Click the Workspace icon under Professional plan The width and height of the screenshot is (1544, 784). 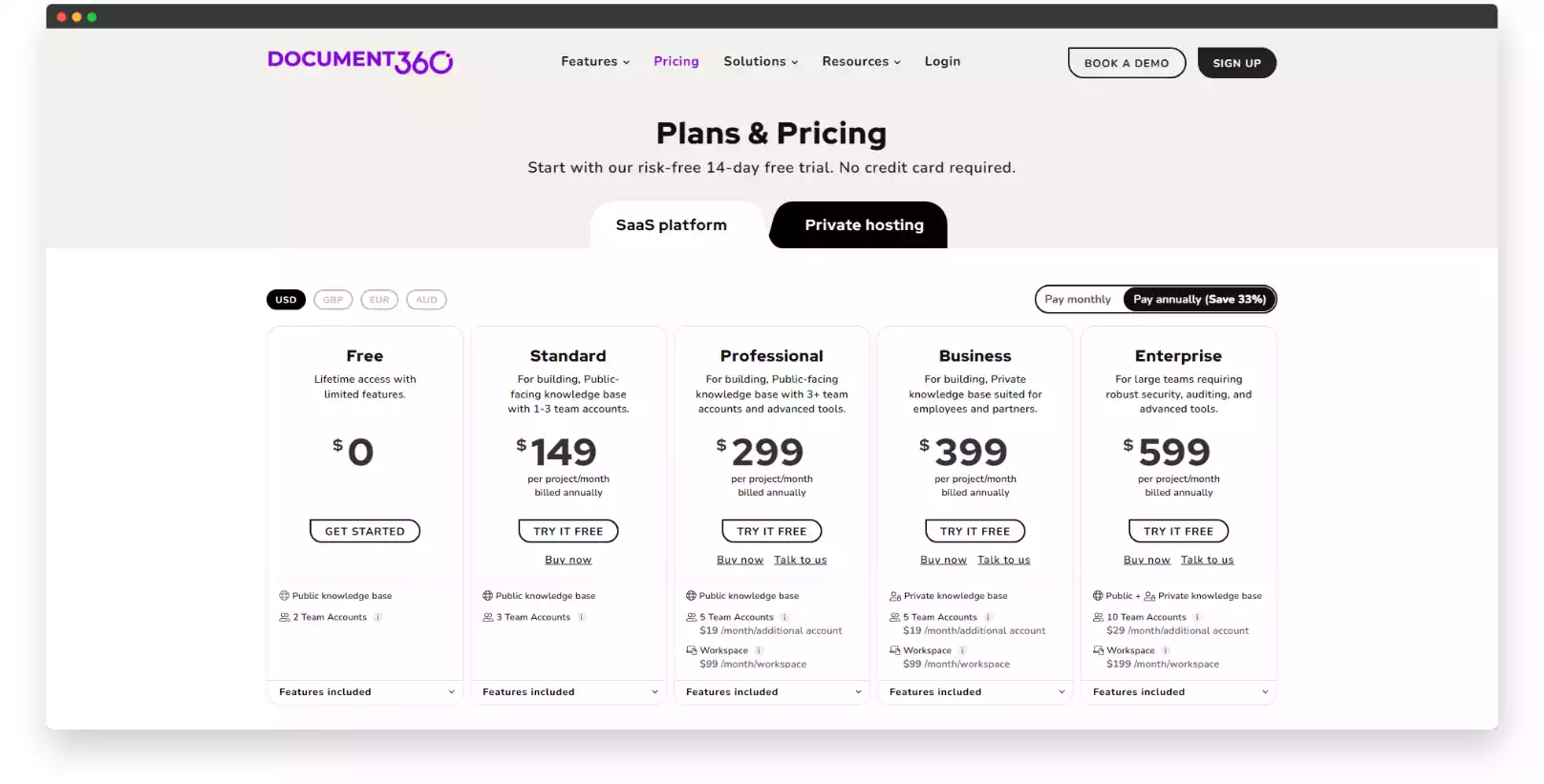(691, 649)
